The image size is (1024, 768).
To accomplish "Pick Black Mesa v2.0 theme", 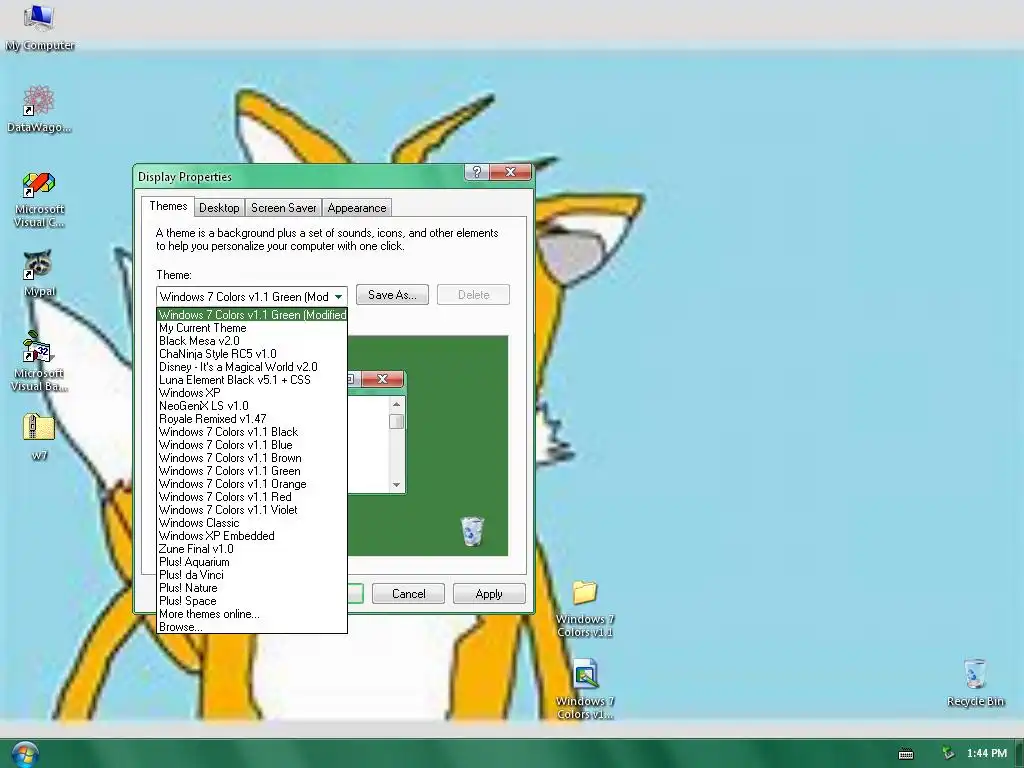I will tap(252, 341).
